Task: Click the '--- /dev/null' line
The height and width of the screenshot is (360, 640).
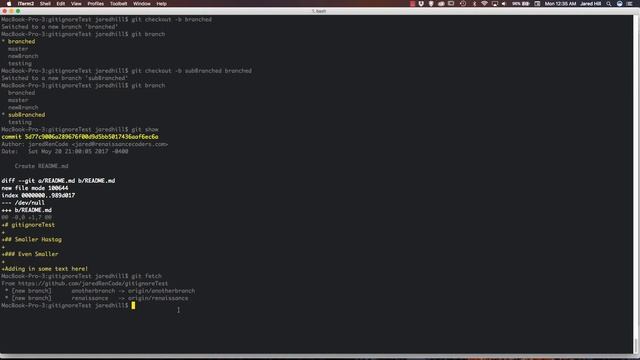Action: (x=23, y=202)
